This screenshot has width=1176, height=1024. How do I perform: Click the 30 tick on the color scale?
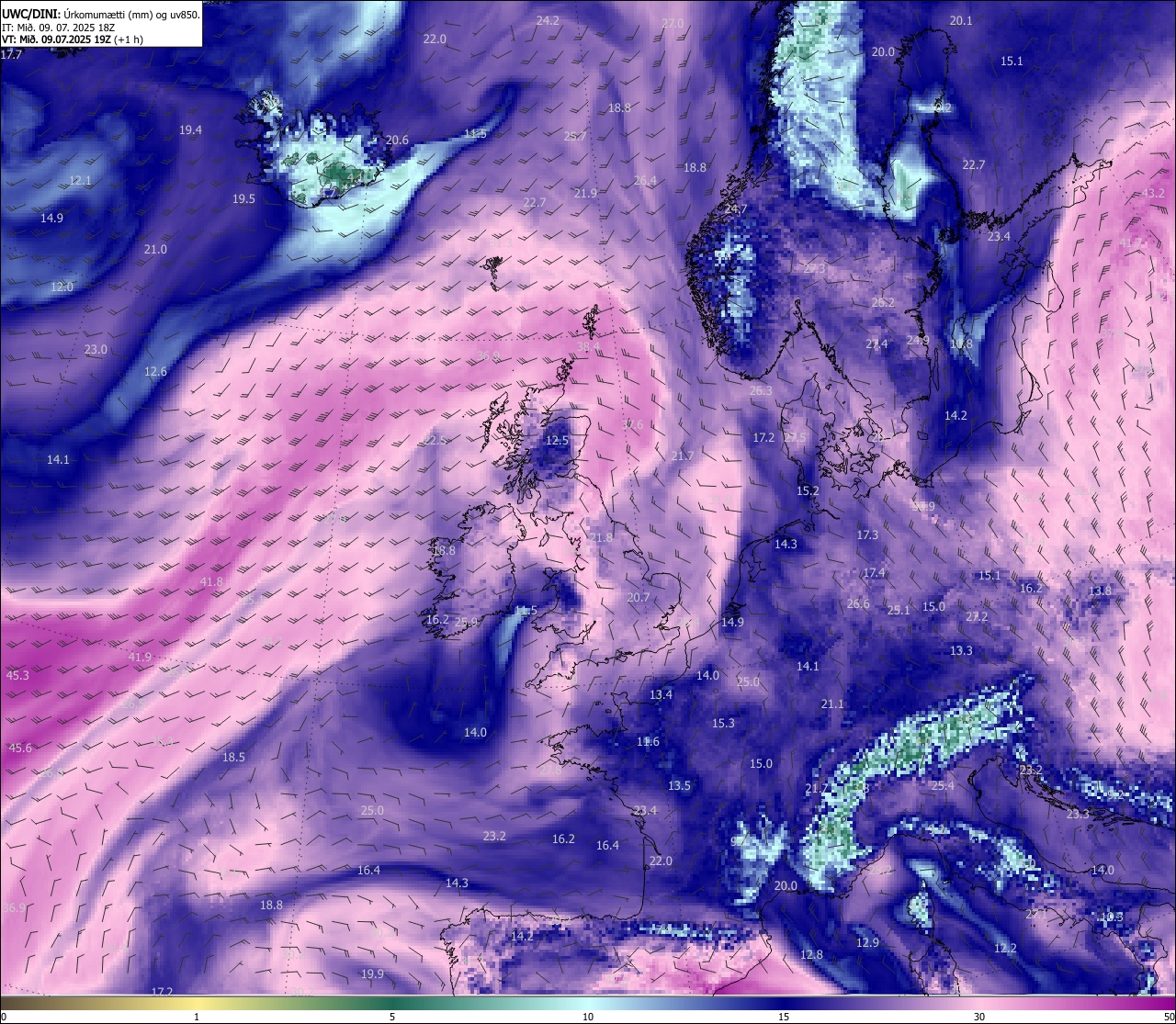[979, 1017]
